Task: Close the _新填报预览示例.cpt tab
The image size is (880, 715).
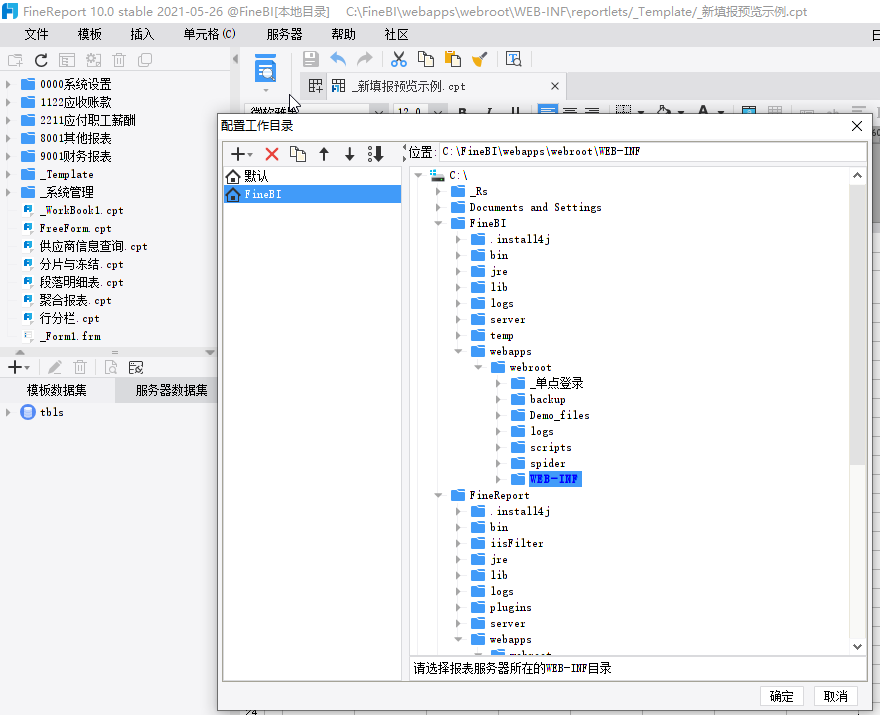Action: click(555, 86)
